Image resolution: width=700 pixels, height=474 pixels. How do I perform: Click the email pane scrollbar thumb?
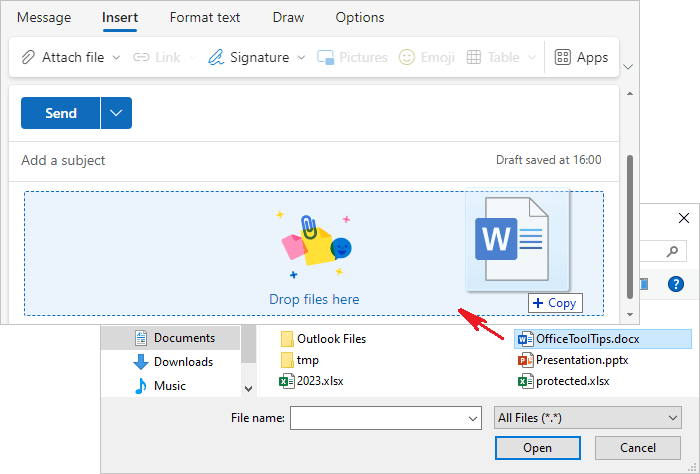pyautogui.click(x=630, y=227)
